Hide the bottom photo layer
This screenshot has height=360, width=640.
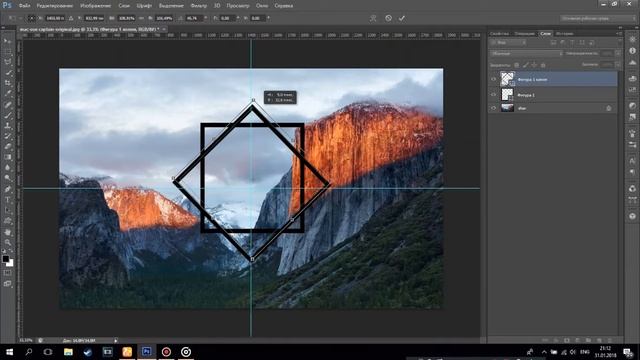[493, 108]
